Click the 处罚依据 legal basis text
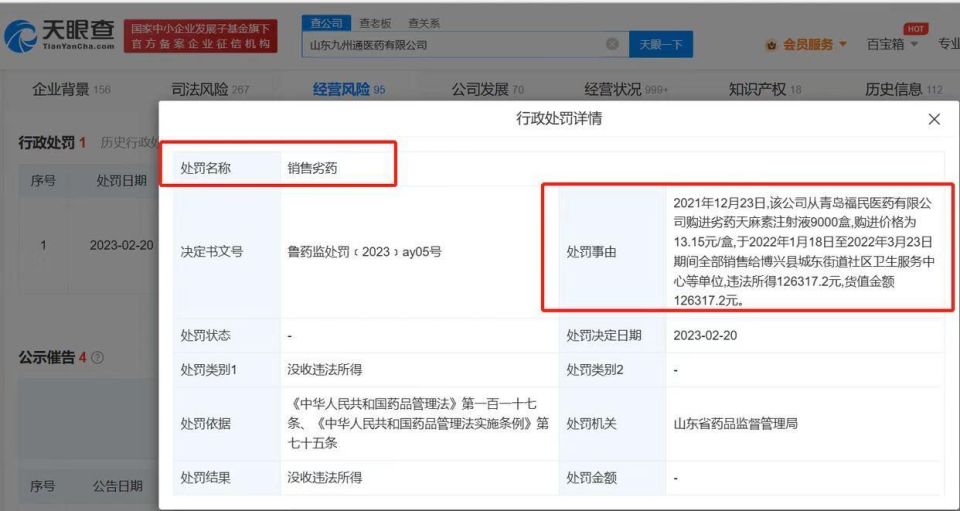The image size is (960, 511). [418, 423]
